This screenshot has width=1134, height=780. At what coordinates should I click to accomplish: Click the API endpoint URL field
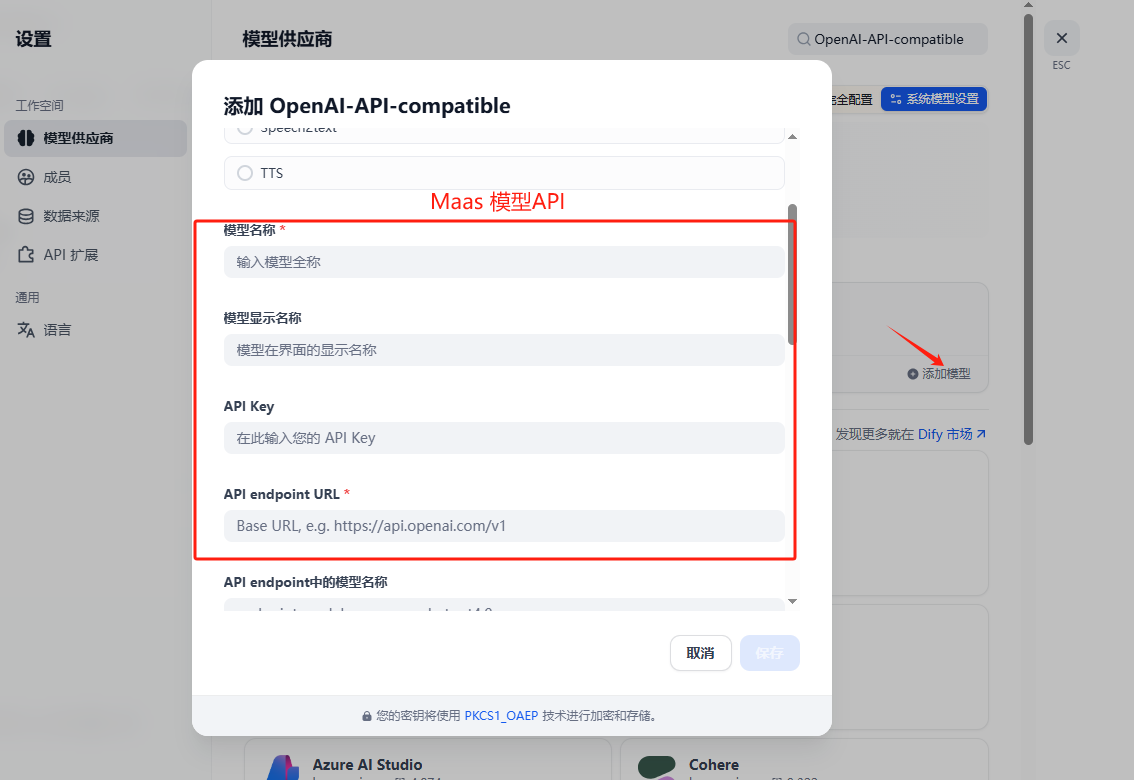504,526
